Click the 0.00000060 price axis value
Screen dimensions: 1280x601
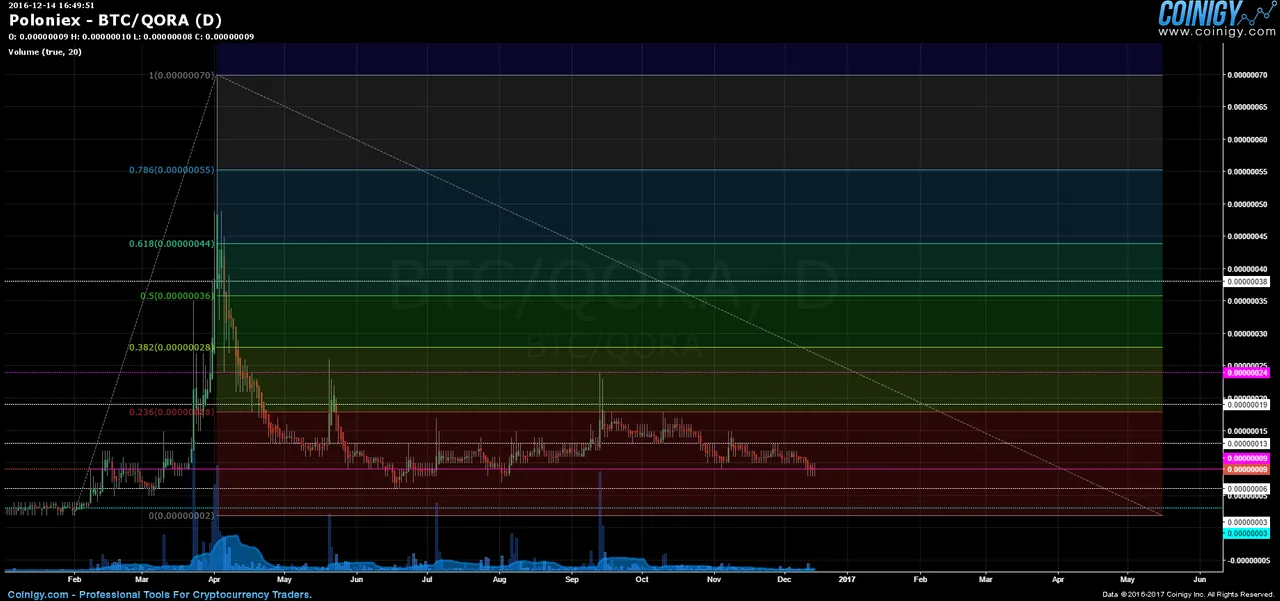(x=1249, y=139)
